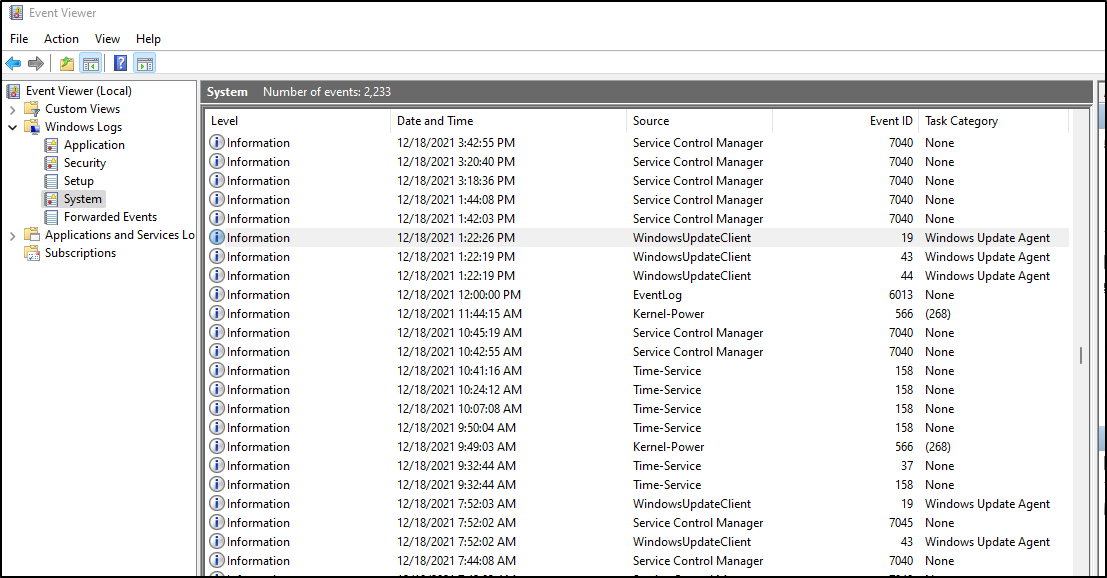Click "(268)" task category at 9:49:03 AM
Image resolution: width=1107 pixels, height=578 pixels.
coord(938,447)
